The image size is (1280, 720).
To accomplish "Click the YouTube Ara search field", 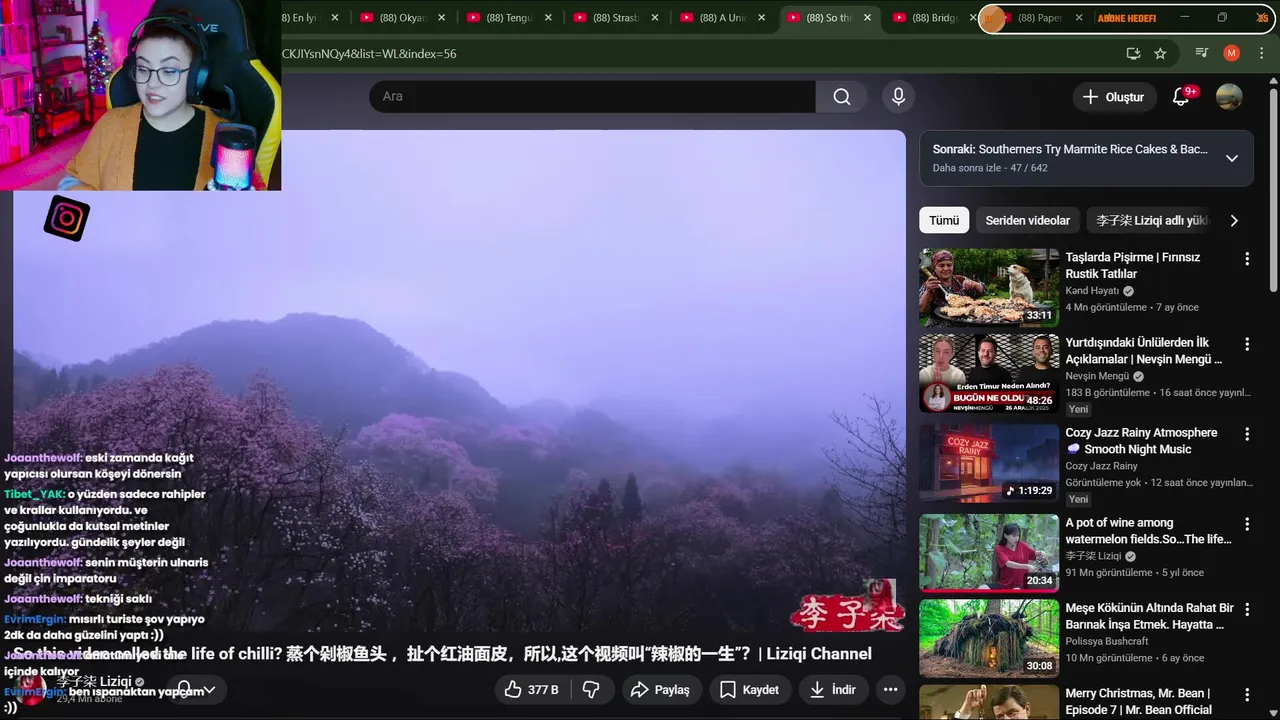I will 592,96.
